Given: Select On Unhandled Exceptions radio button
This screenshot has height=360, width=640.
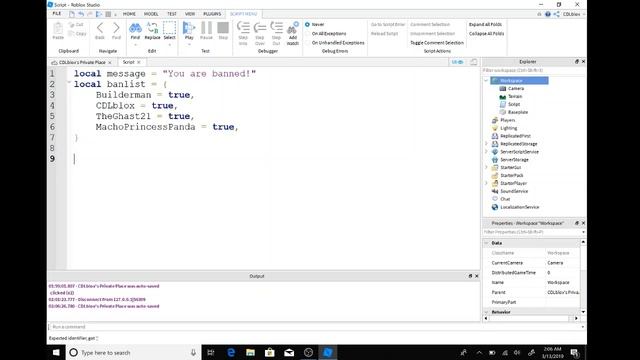Looking at the screenshot, I should click(307, 42).
